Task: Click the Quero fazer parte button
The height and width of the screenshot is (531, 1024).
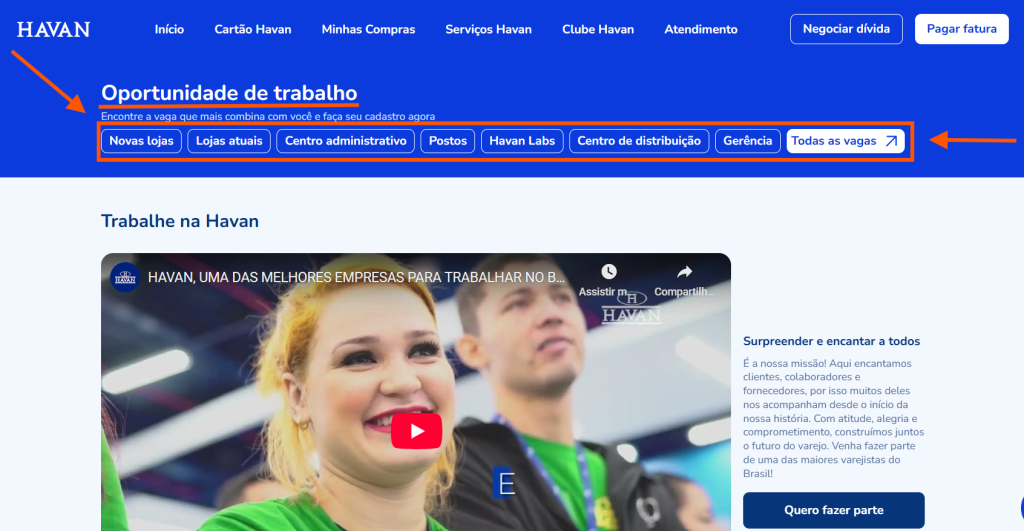Action: point(833,510)
